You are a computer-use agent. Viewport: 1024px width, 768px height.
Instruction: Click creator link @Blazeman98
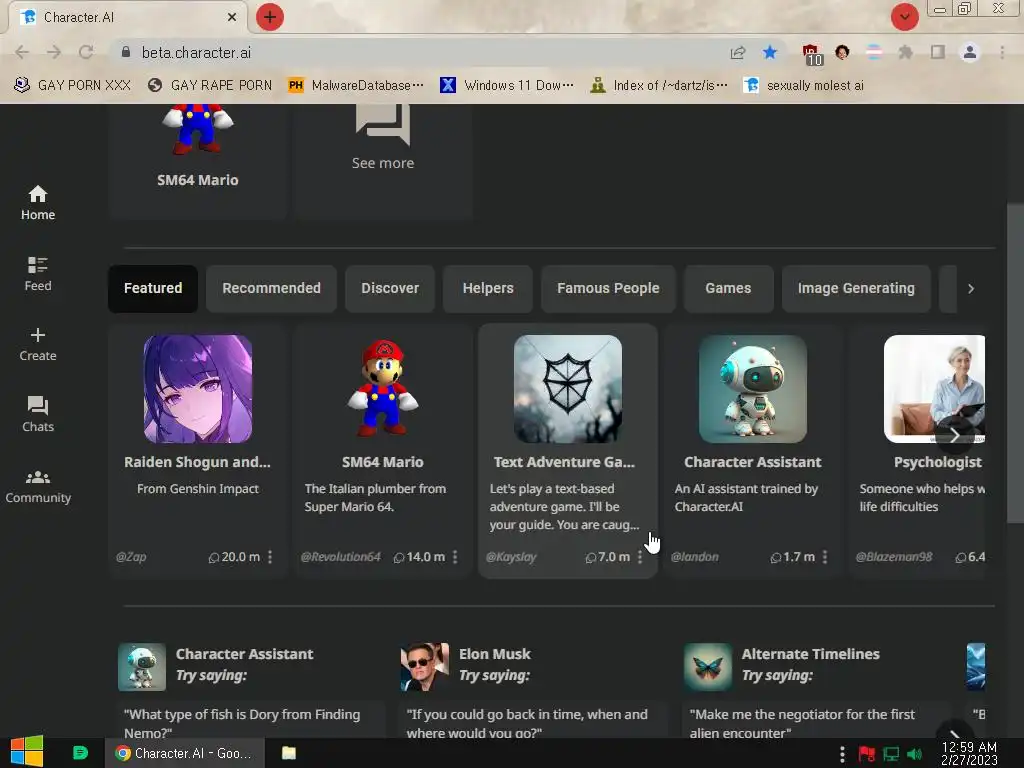pyautogui.click(x=893, y=557)
